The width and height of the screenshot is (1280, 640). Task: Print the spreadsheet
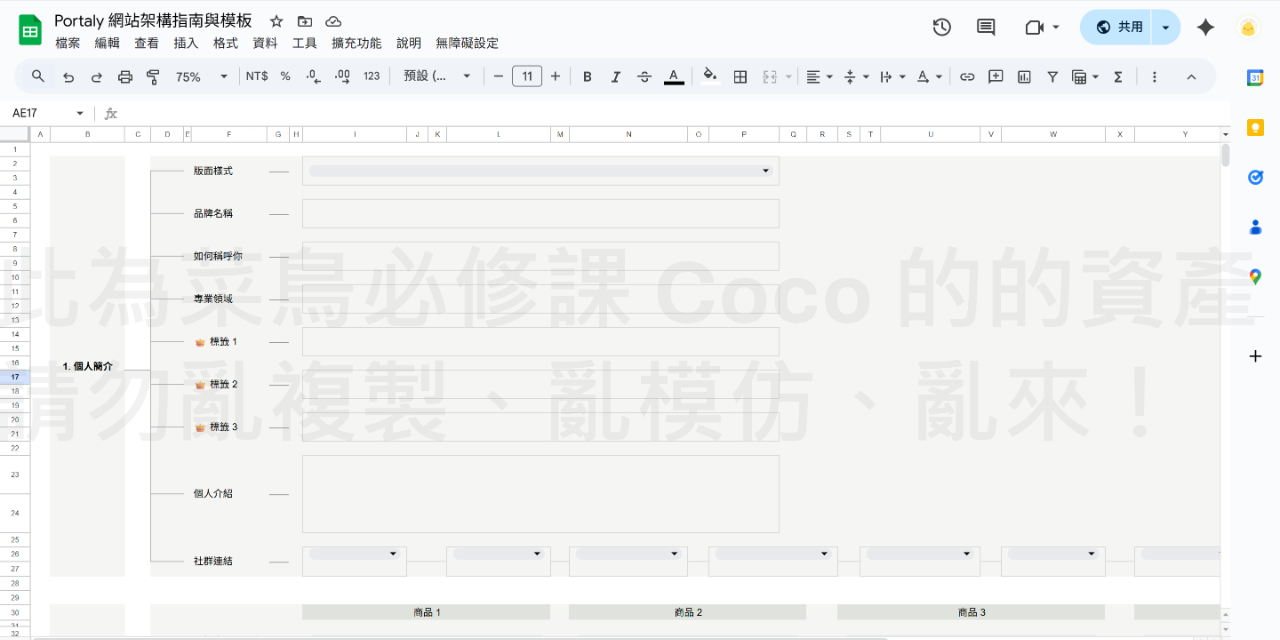tap(125, 76)
